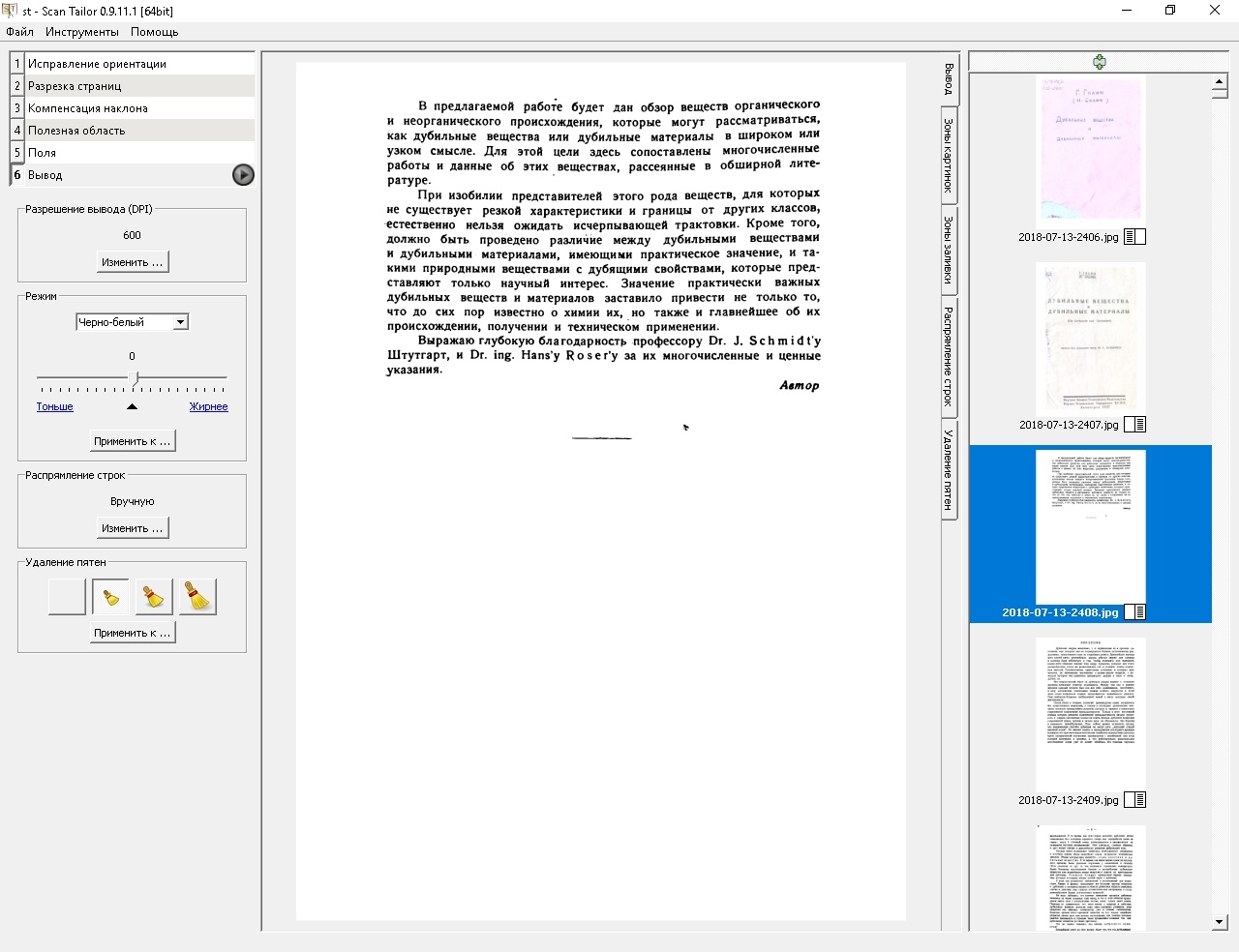Select thumbnail 2018-07-13-2406.jpg
This screenshot has height=952, width=1239.
[1090, 152]
